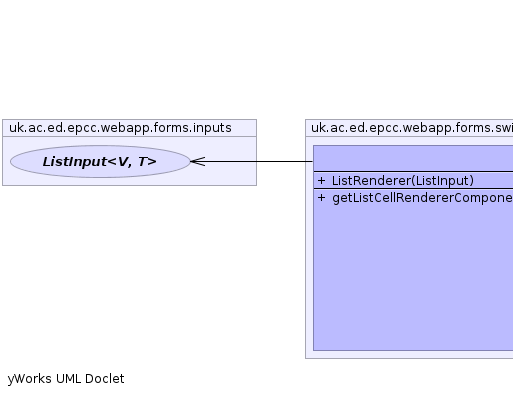Click the yWorks UML Doclet credit text
This screenshot has height=396, width=513.
[66, 379]
